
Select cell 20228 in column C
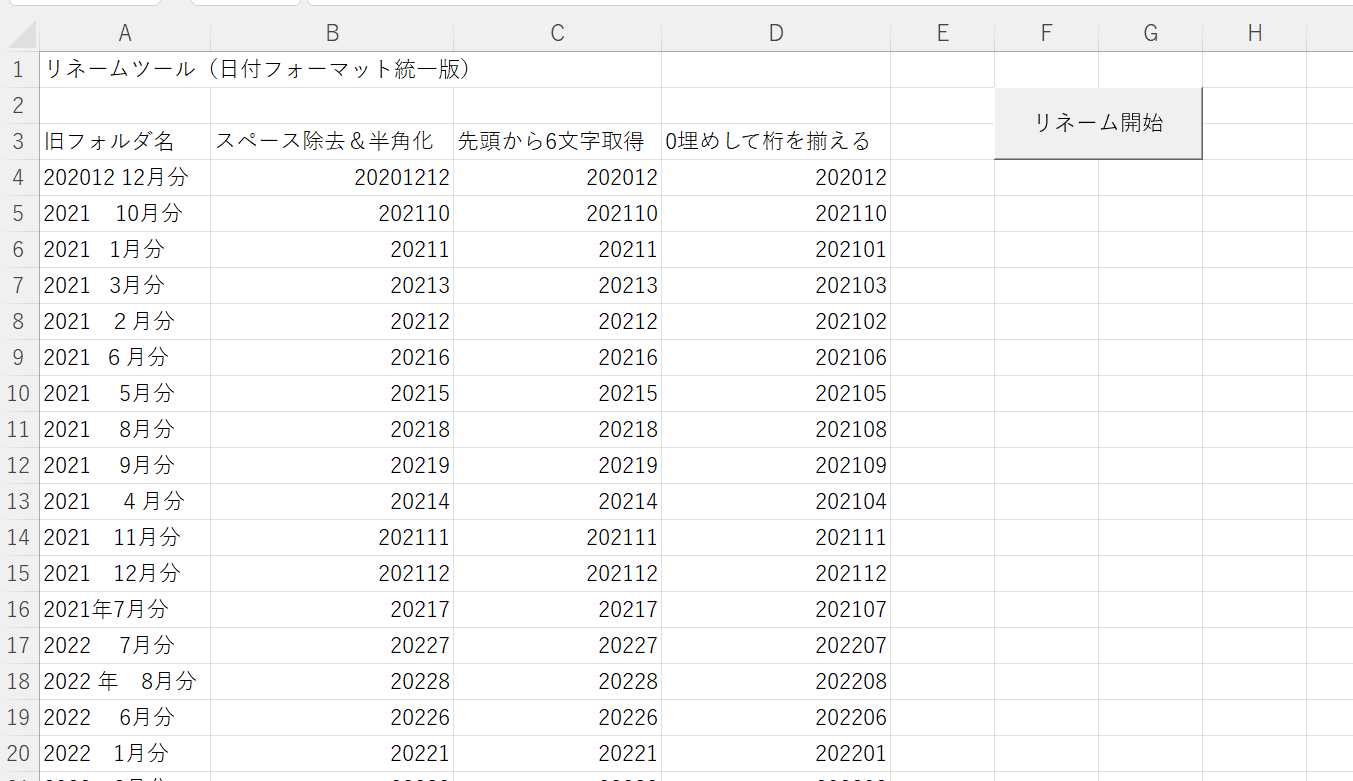557,682
